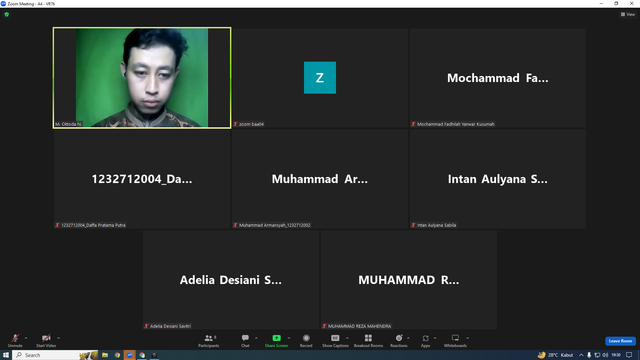The height and width of the screenshot is (360, 640).
Task: Click the green encryption shield icon
Action: click(7, 14)
